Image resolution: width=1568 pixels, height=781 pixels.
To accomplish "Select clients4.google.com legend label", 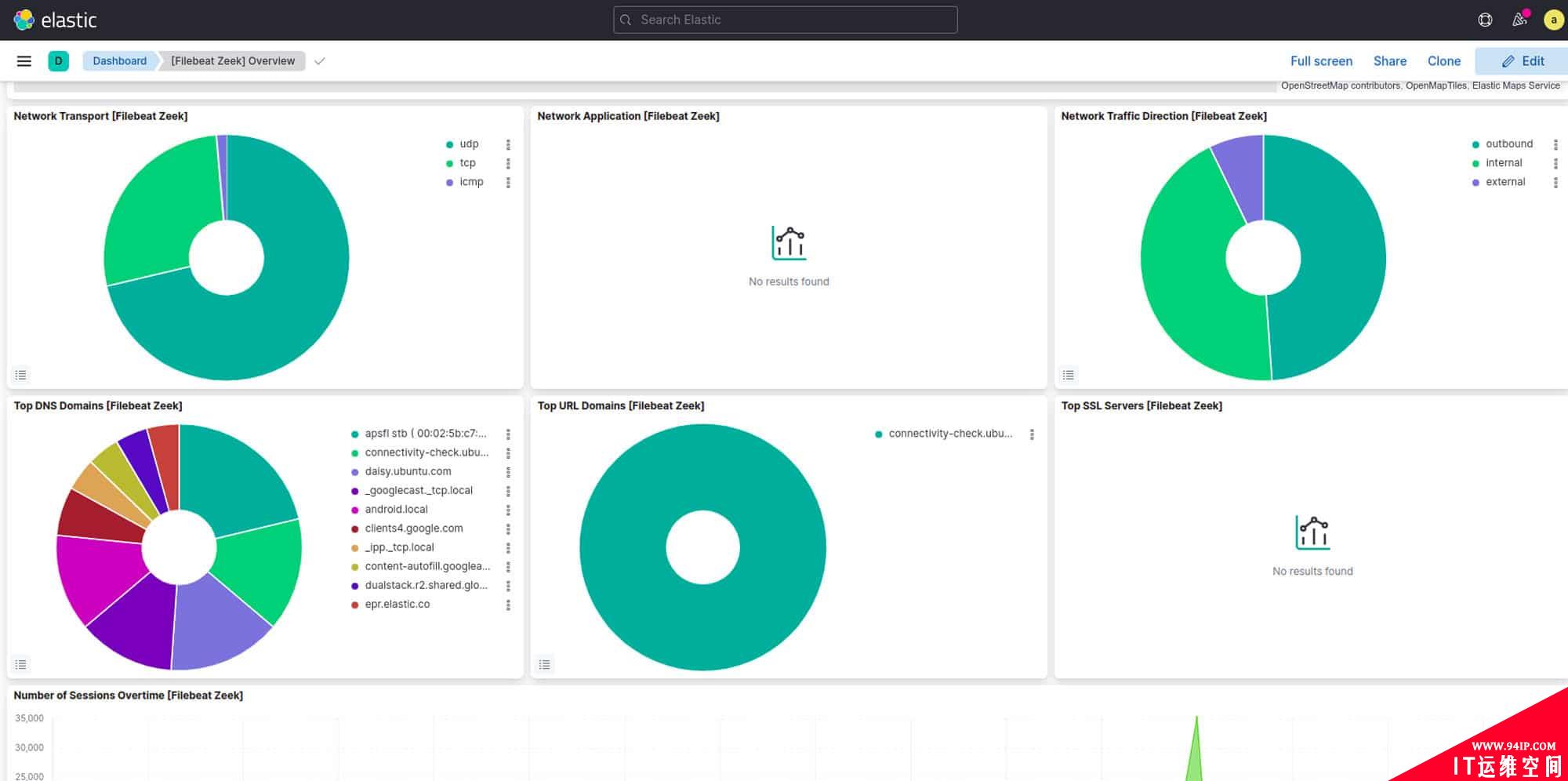I will click(414, 529).
